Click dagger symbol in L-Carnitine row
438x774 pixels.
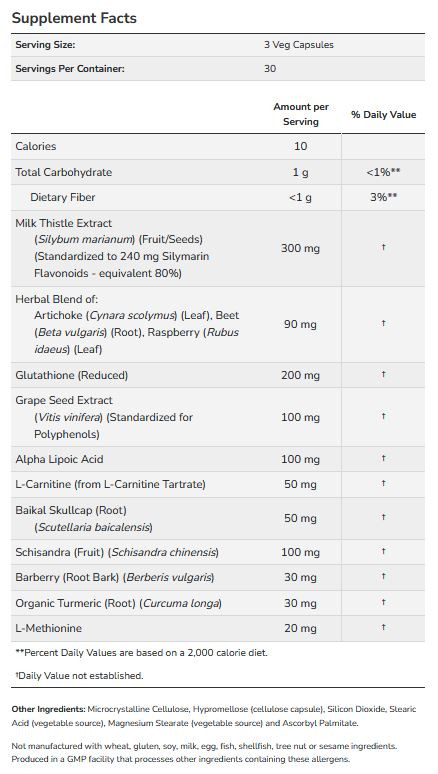[383, 483]
